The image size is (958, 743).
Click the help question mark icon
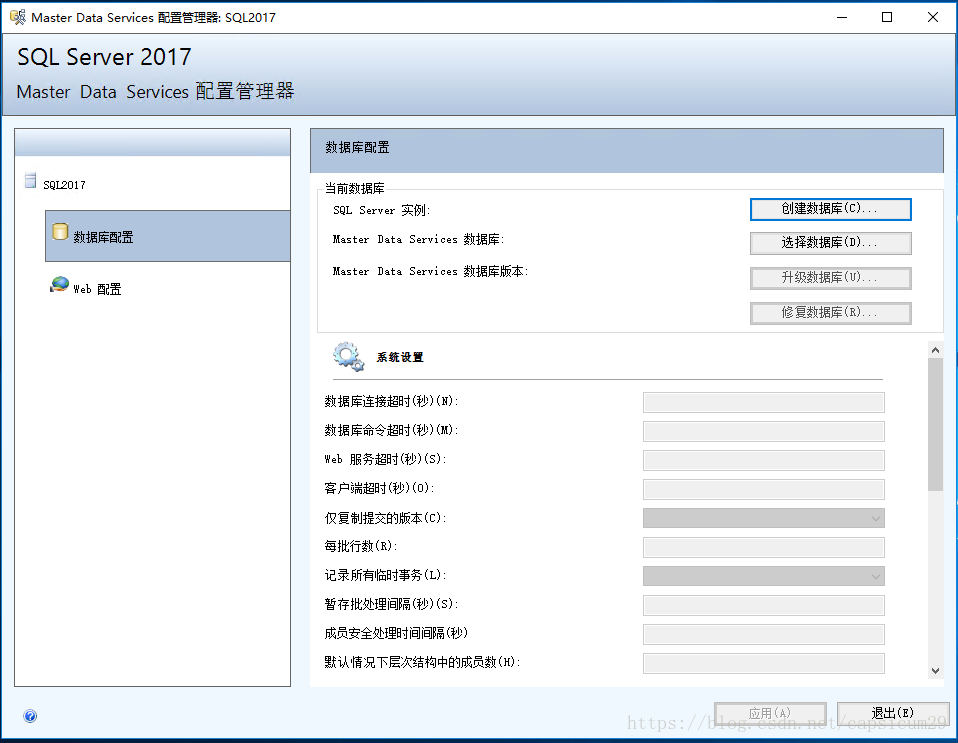pos(30,716)
